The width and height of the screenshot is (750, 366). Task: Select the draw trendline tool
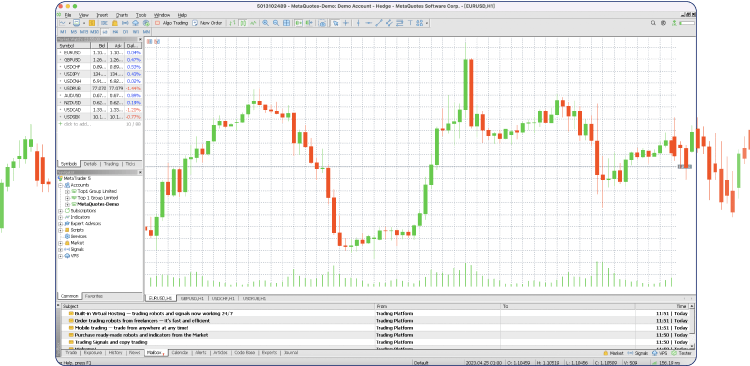click(x=379, y=22)
